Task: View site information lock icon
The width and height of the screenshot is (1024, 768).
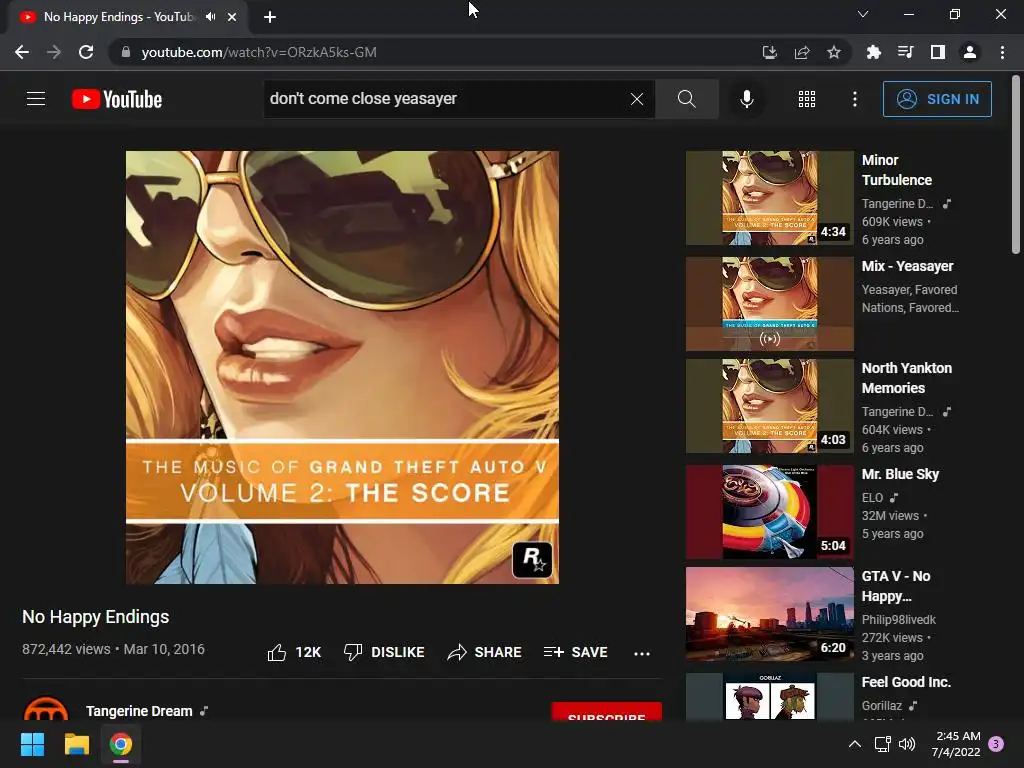Action: [126, 52]
